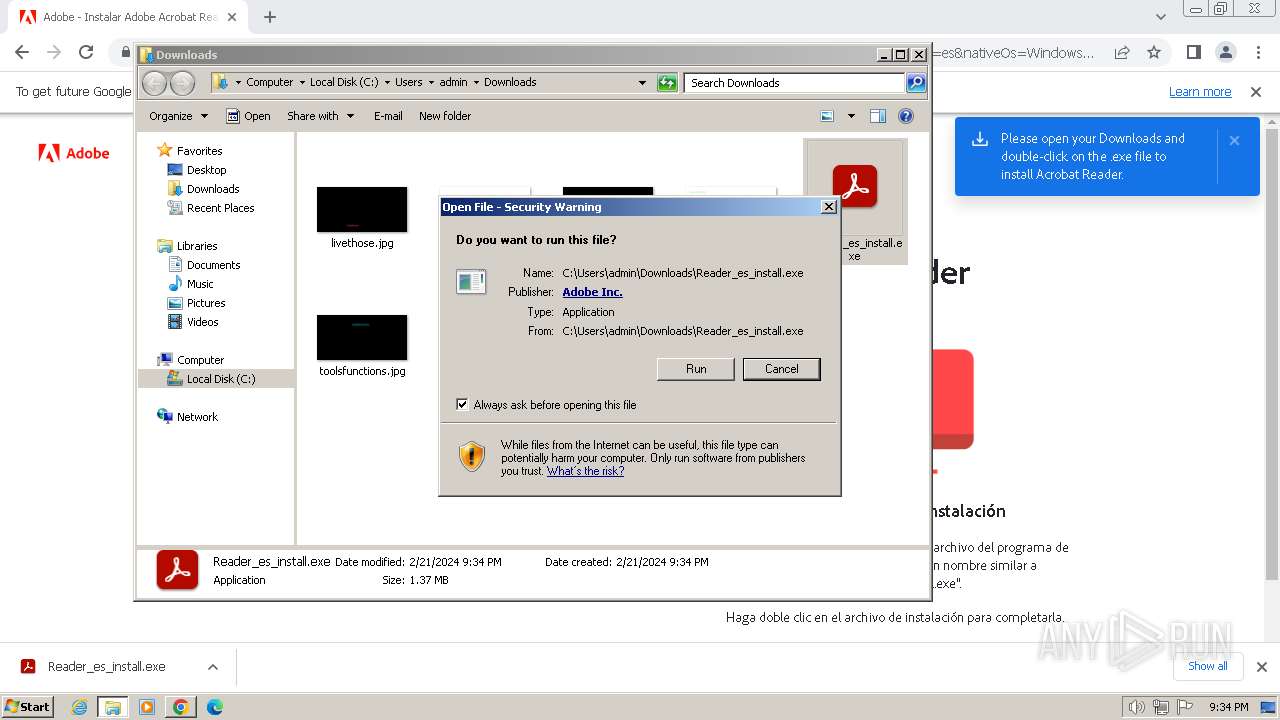
Task: Open the Chrome three-dot menu
Action: coord(1257,52)
